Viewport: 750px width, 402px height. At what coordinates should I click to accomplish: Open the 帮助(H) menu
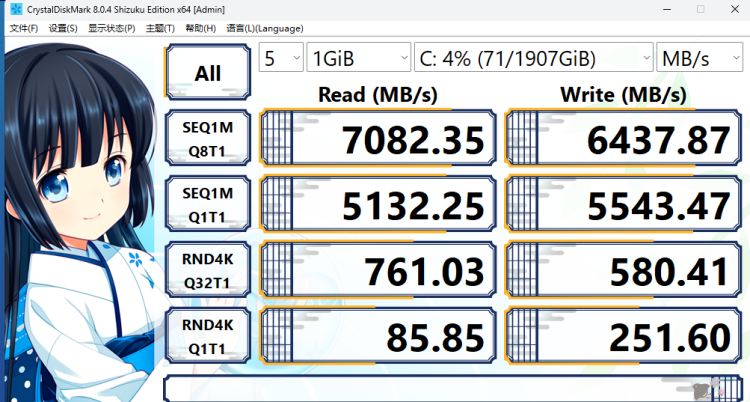[200, 29]
